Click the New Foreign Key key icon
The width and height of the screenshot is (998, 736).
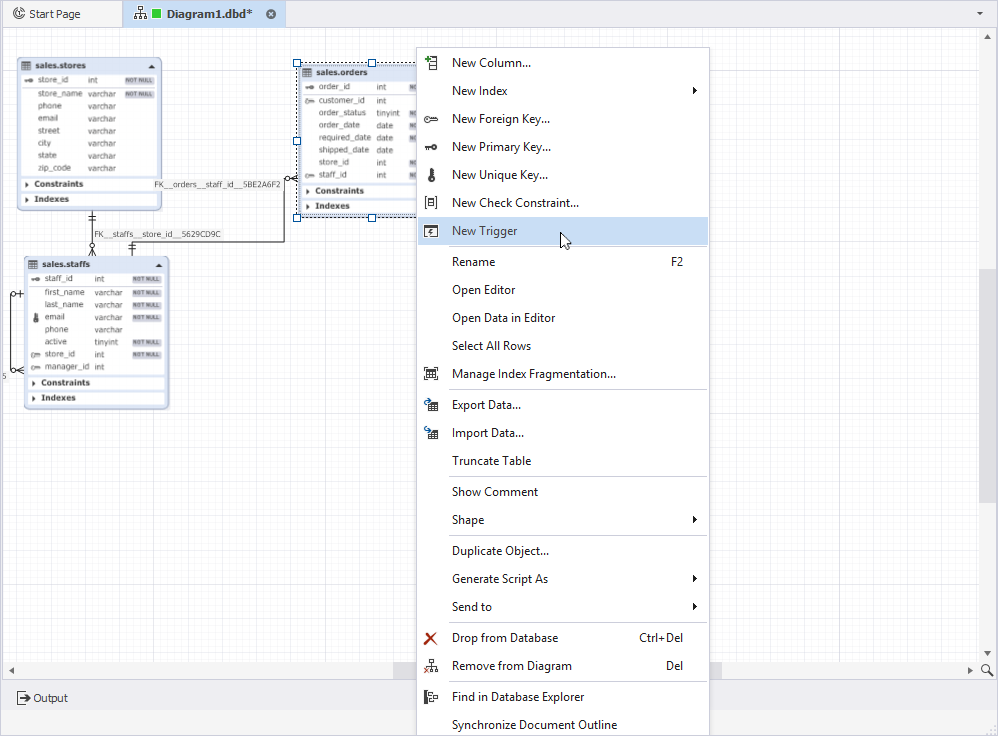coord(431,119)
